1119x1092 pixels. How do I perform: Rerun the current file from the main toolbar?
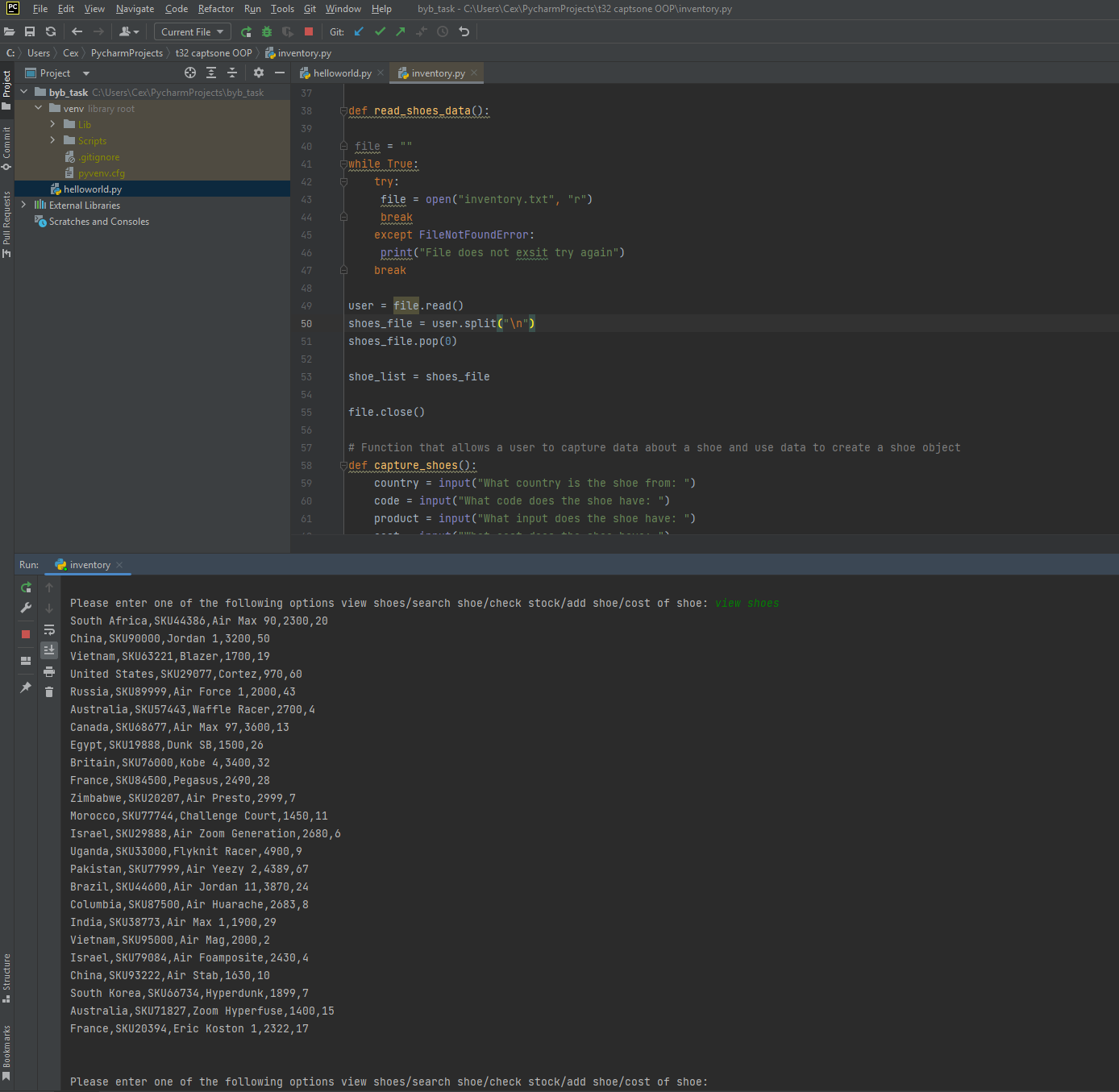pyautogui.click(x=246, y=31)
